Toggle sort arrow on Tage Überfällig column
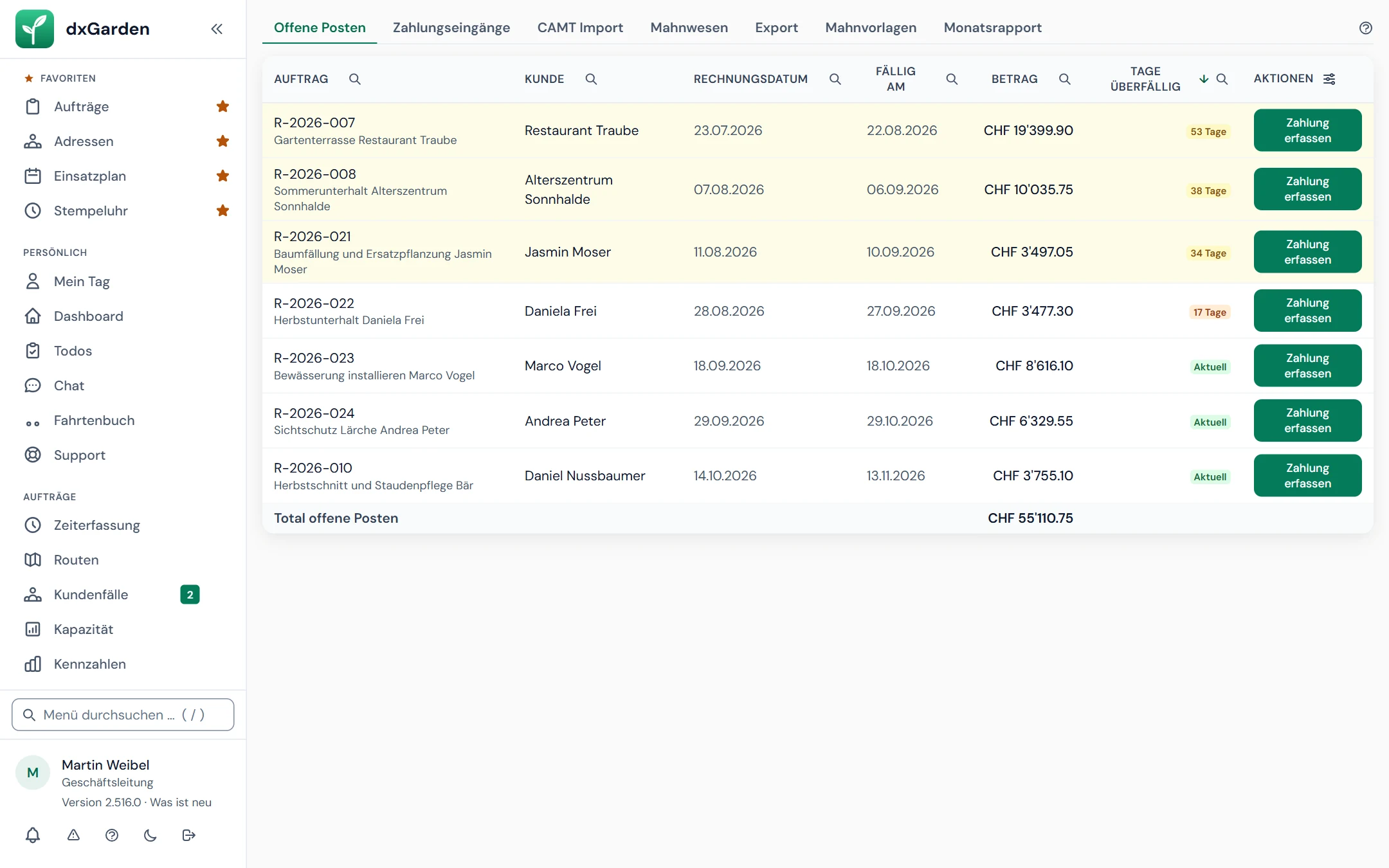The width and height of the screenshot is (1389, 868). (1204, 79)
